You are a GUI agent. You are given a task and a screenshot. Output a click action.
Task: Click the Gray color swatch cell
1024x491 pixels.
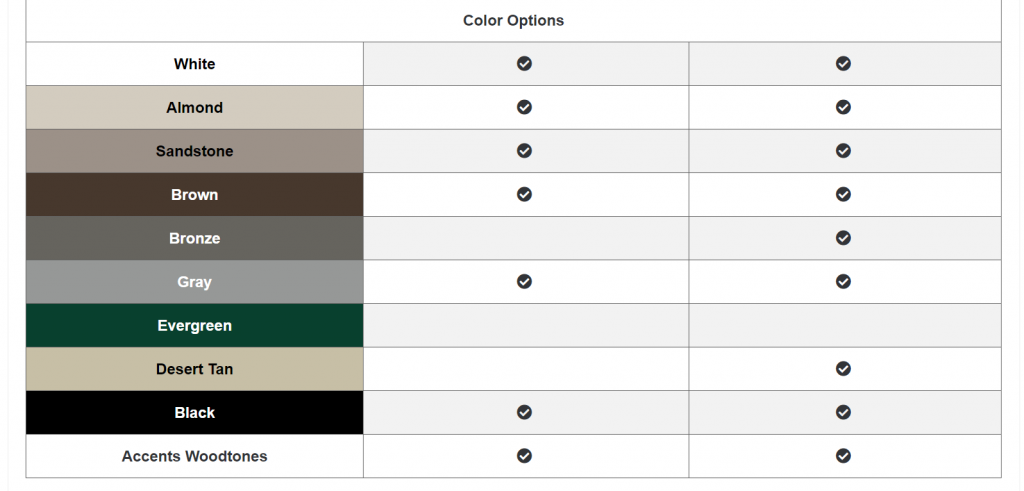tap(195, 282)
